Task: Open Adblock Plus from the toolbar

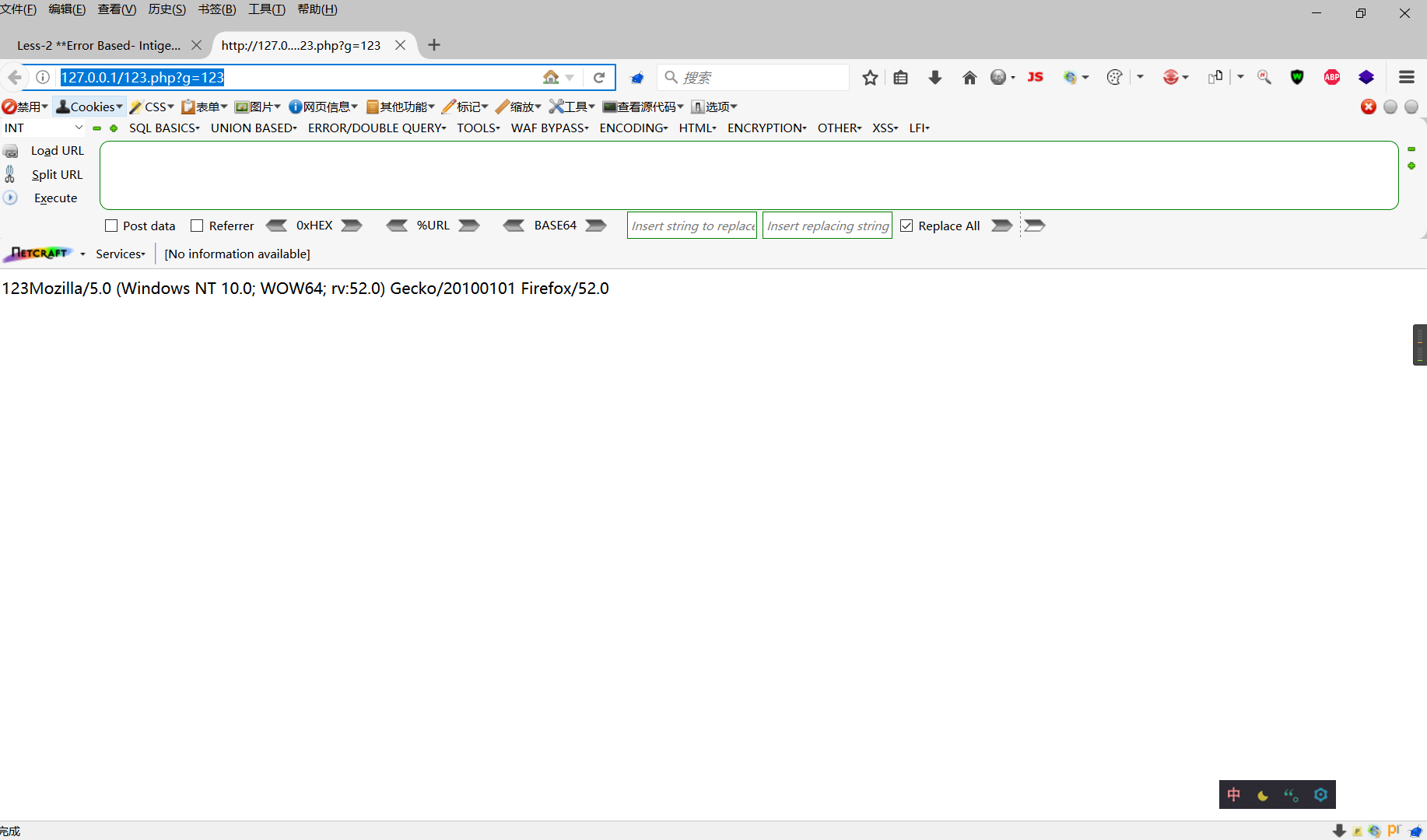Action: tap(1332, 77)
